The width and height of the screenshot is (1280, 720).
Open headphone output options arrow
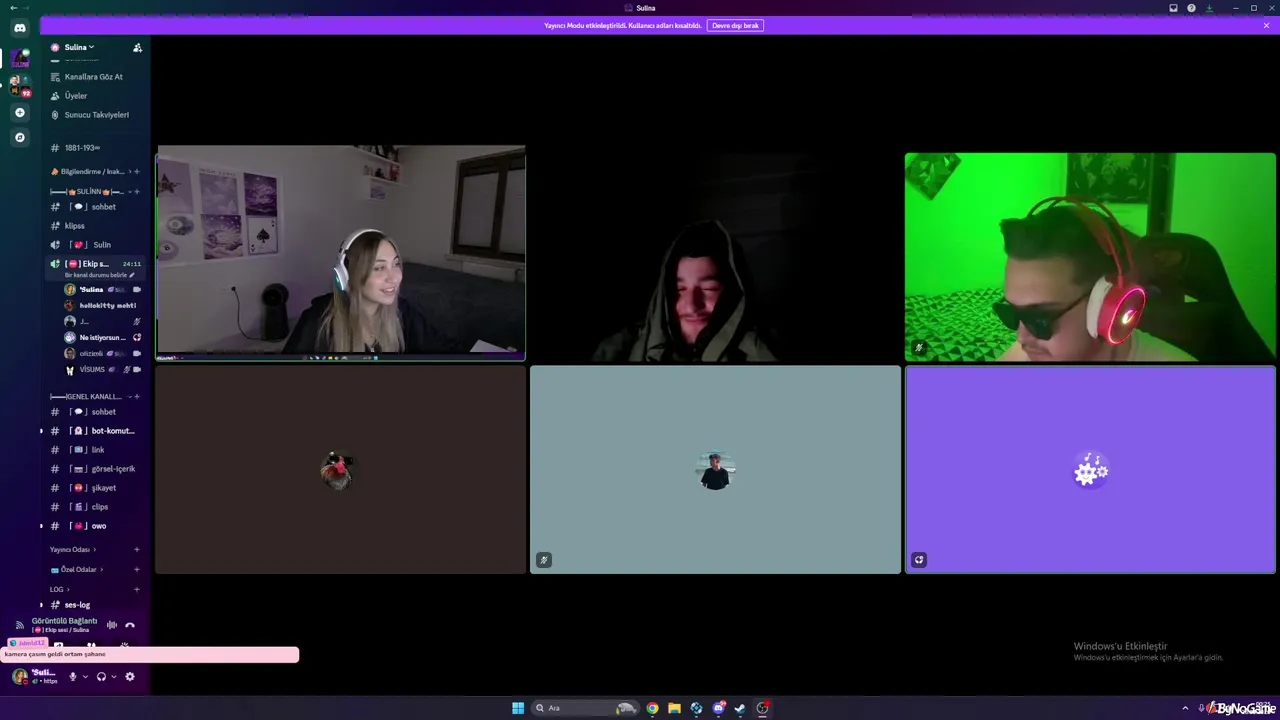pos(113,677)
